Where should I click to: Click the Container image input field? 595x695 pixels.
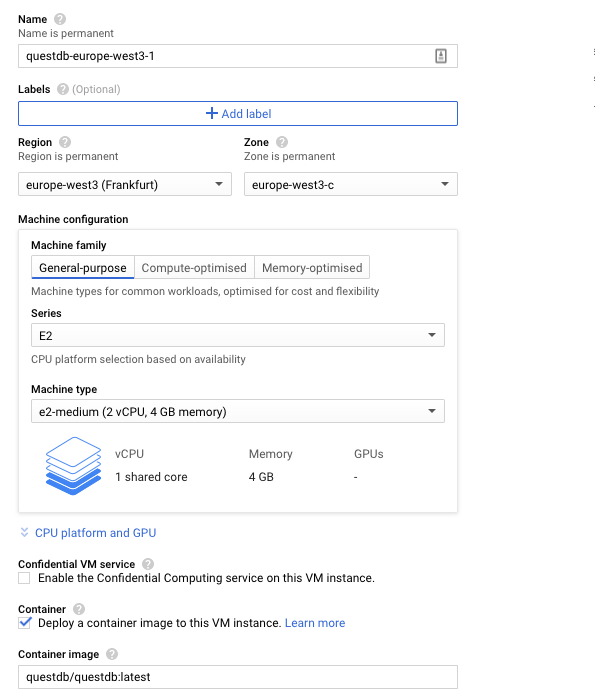tap(238, 677)
